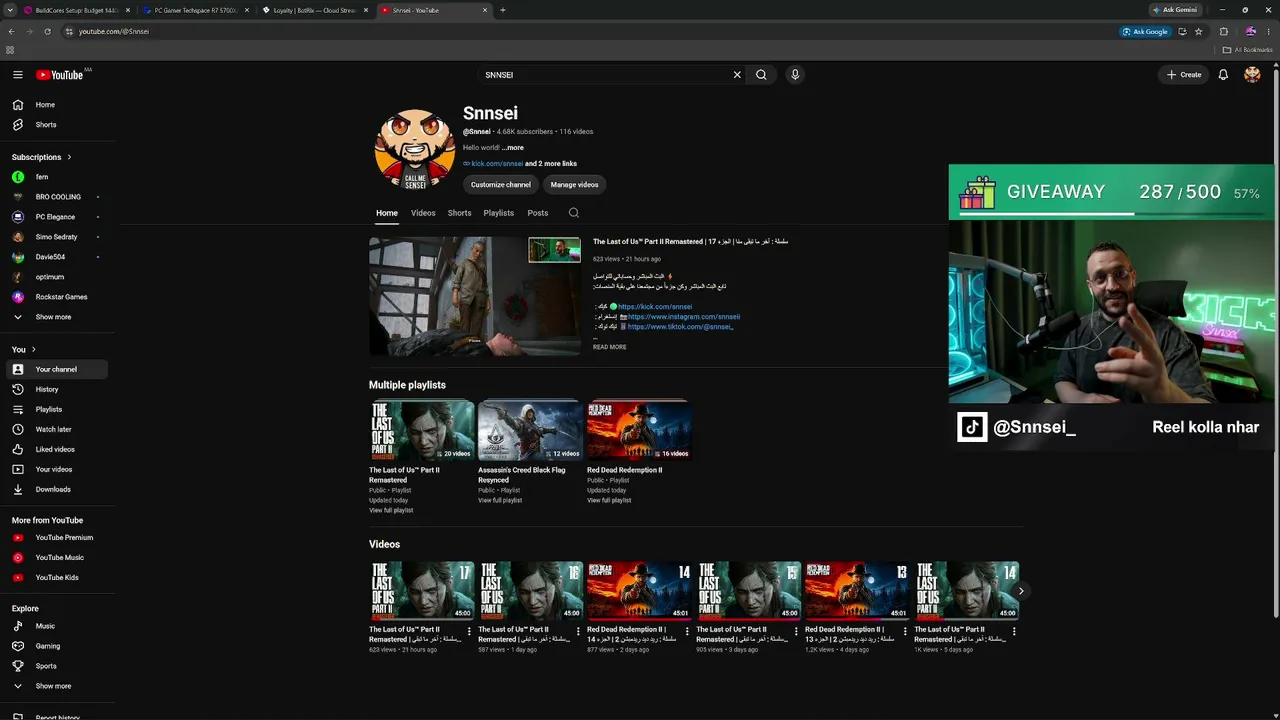Open the You section chevron
1280x720 pixels.
click(33, 349)
